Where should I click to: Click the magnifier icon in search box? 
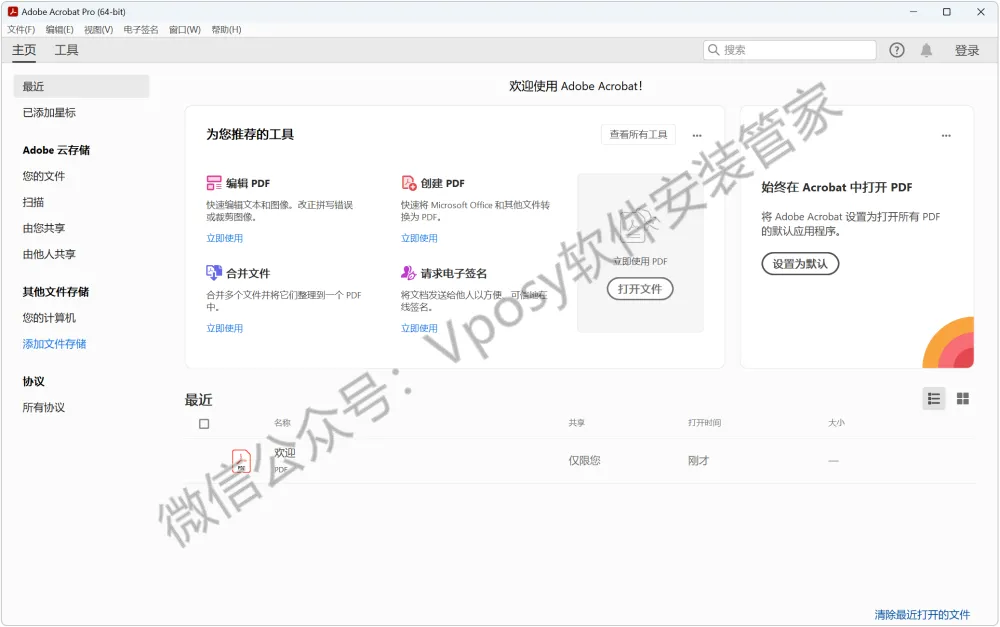[x=714, y=50]
